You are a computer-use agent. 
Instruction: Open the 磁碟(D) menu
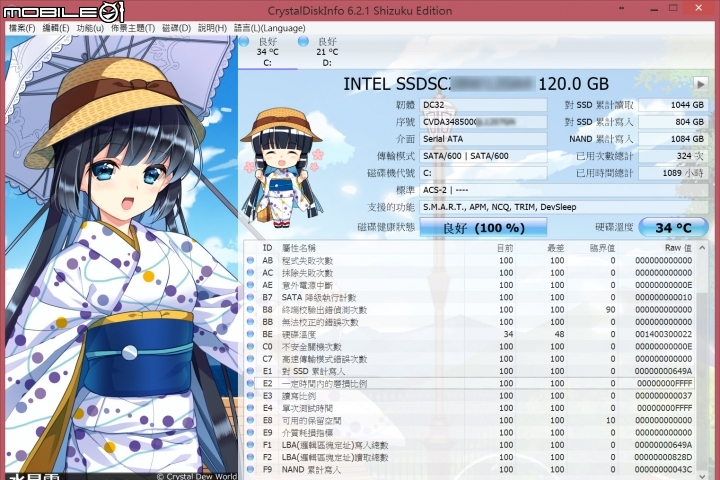[176, 28]
